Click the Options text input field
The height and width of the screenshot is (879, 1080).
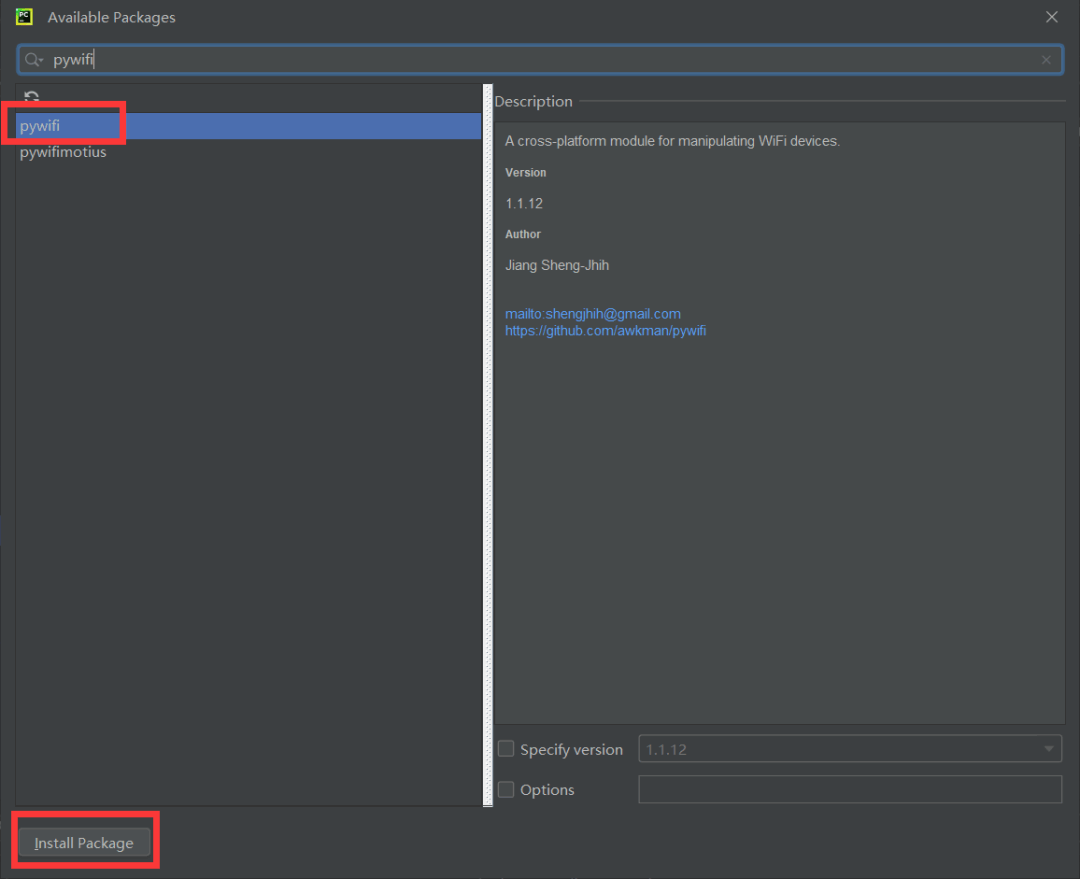(x=849, y=789)
